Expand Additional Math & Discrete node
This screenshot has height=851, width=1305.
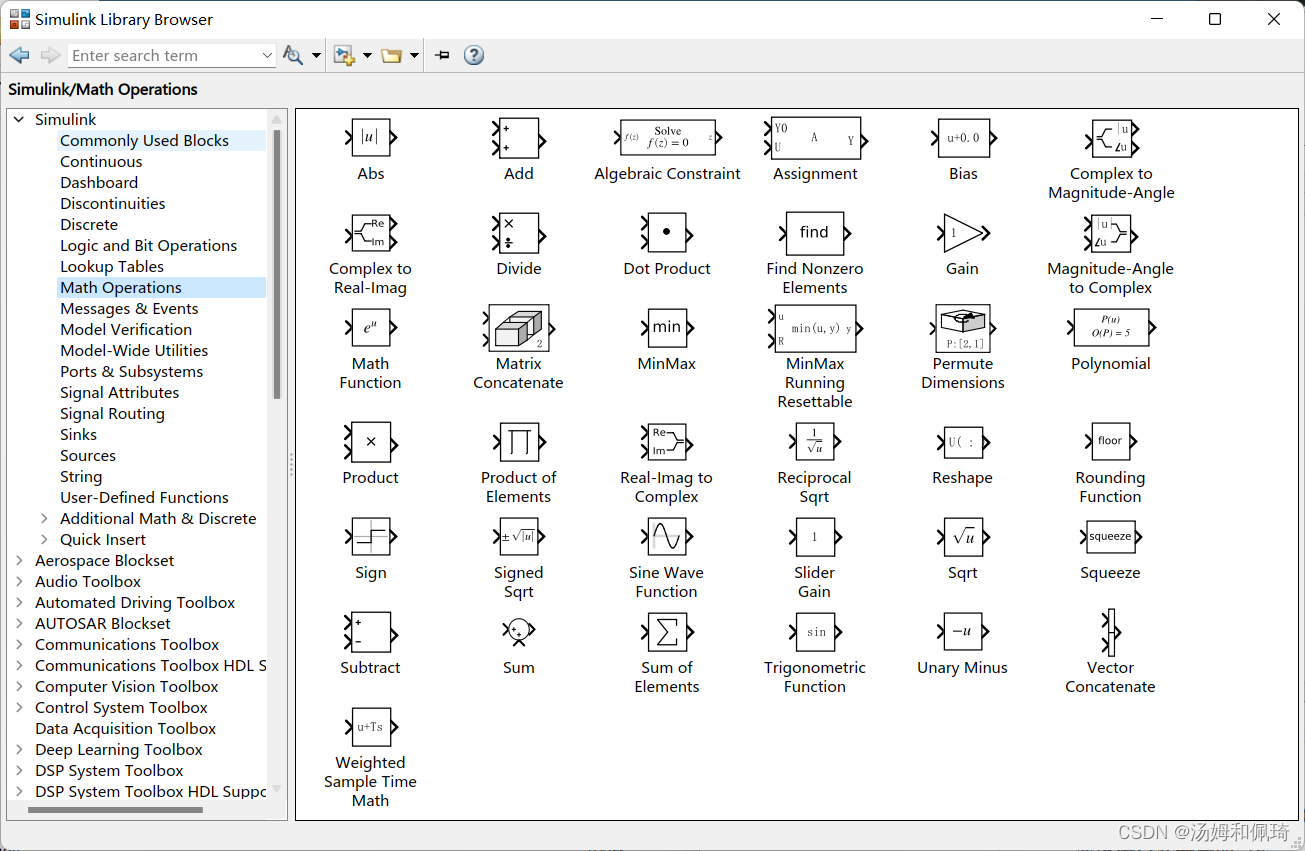pyautogui.click(x=44, y=518)
